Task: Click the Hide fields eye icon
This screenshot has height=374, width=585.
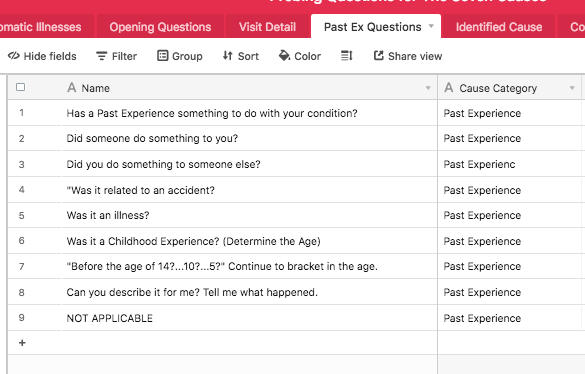Action: (x=13, y=56)
